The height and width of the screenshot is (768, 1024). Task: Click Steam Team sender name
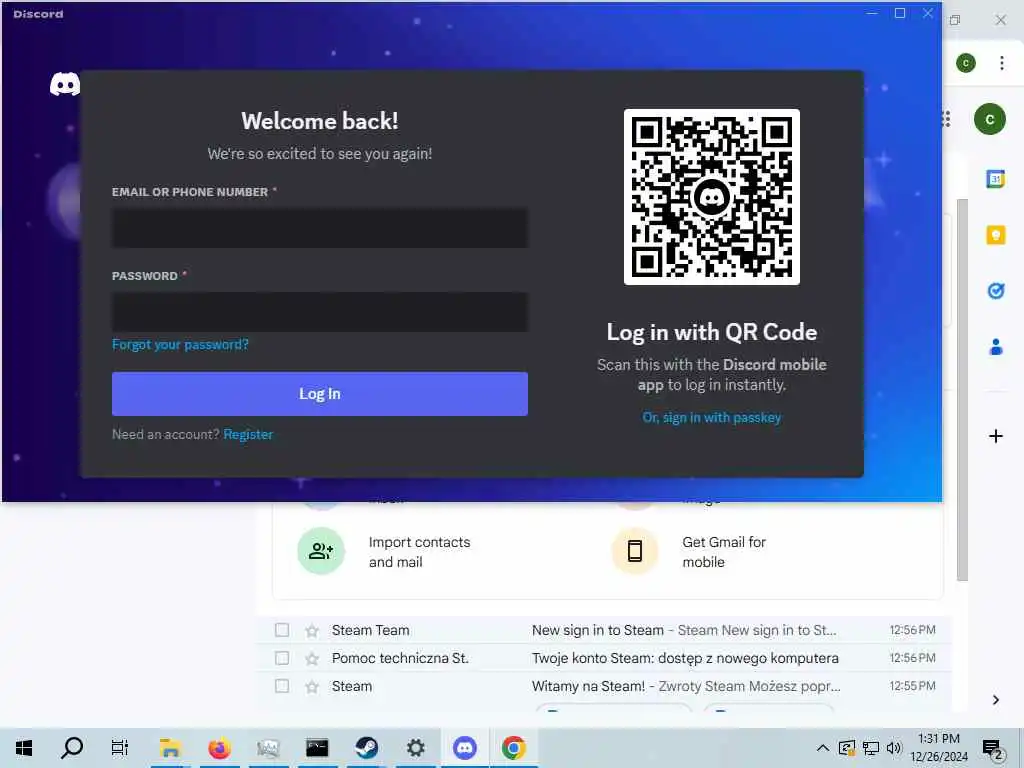tap(370, 630)
